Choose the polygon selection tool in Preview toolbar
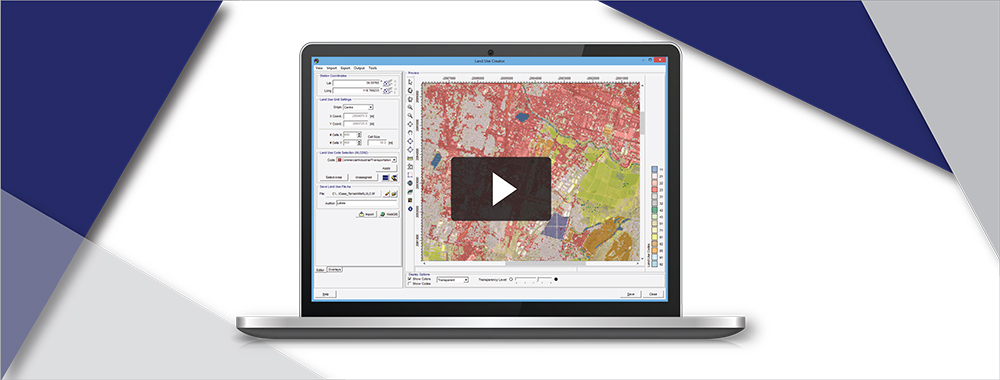The image size is (1000, 380). point(409,98)
